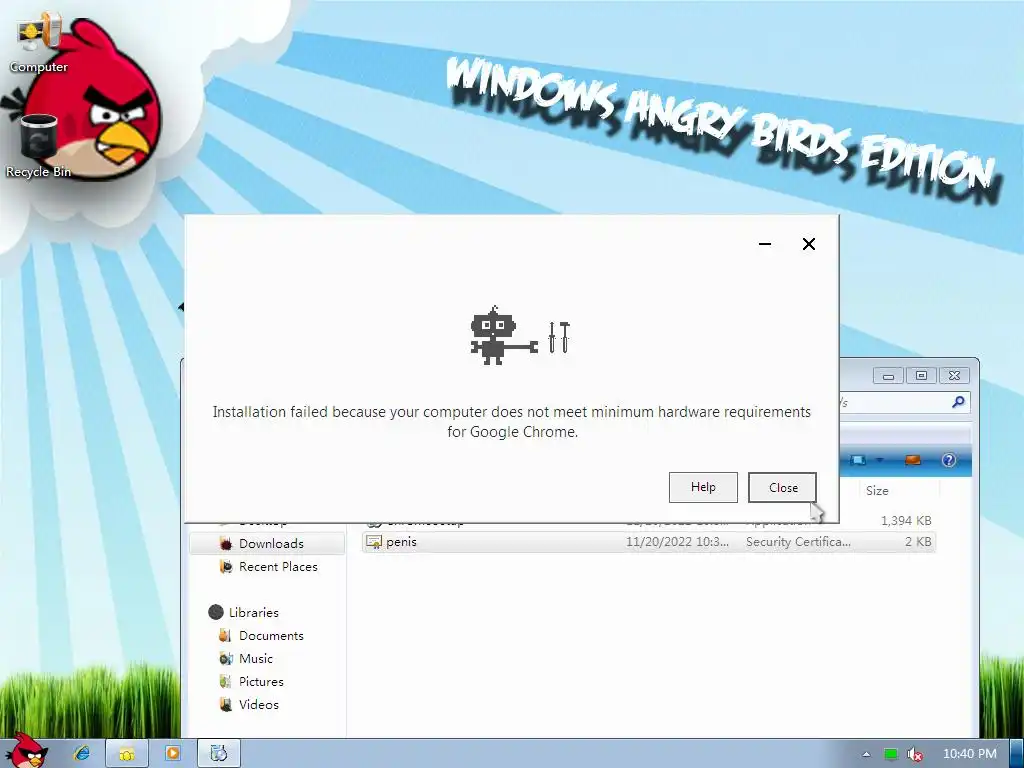The height and width of the screenshot is (768, 1024).
Task: Click the Videos library icon
Action: (225, 705)
